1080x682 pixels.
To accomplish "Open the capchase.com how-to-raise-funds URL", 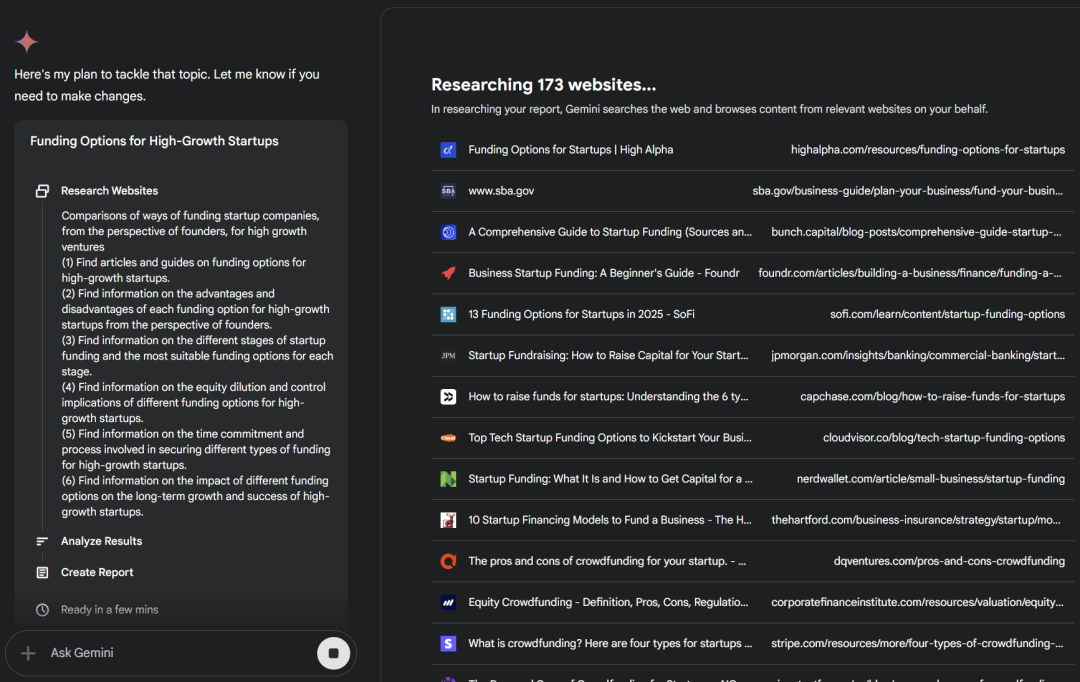I will coord(932,397).
